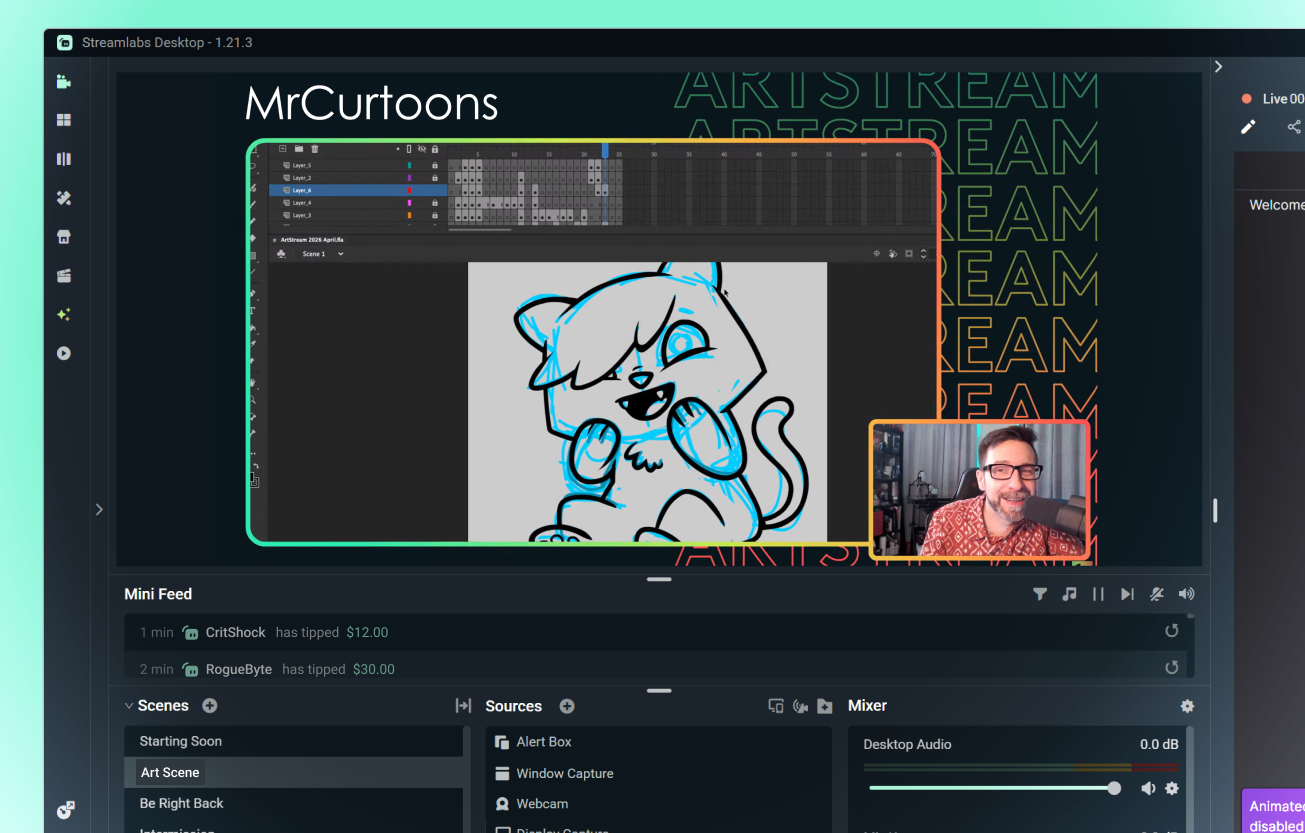Collapse the chat panel with top chevron
This screenshot has height=833, width=1305.
[x=1218, y=67]
